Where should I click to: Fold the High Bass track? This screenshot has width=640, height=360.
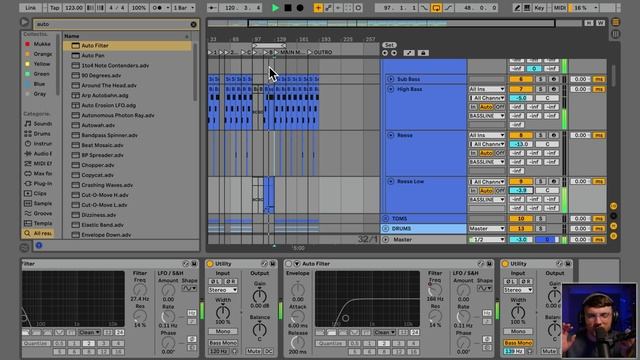click(391, 89)
